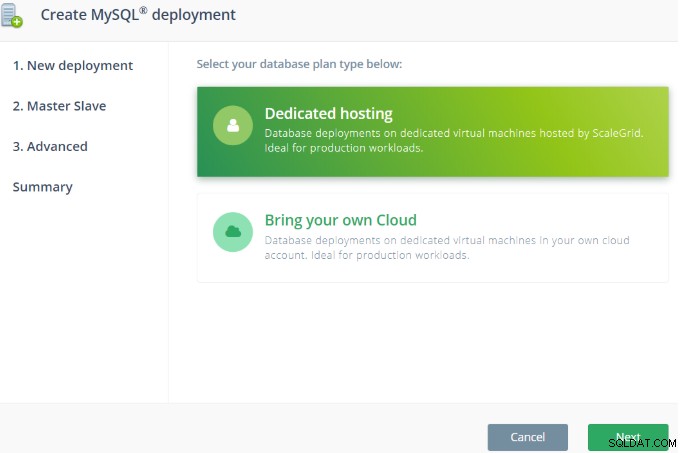Switch to the 3. Advanced step

pos(50,146)
